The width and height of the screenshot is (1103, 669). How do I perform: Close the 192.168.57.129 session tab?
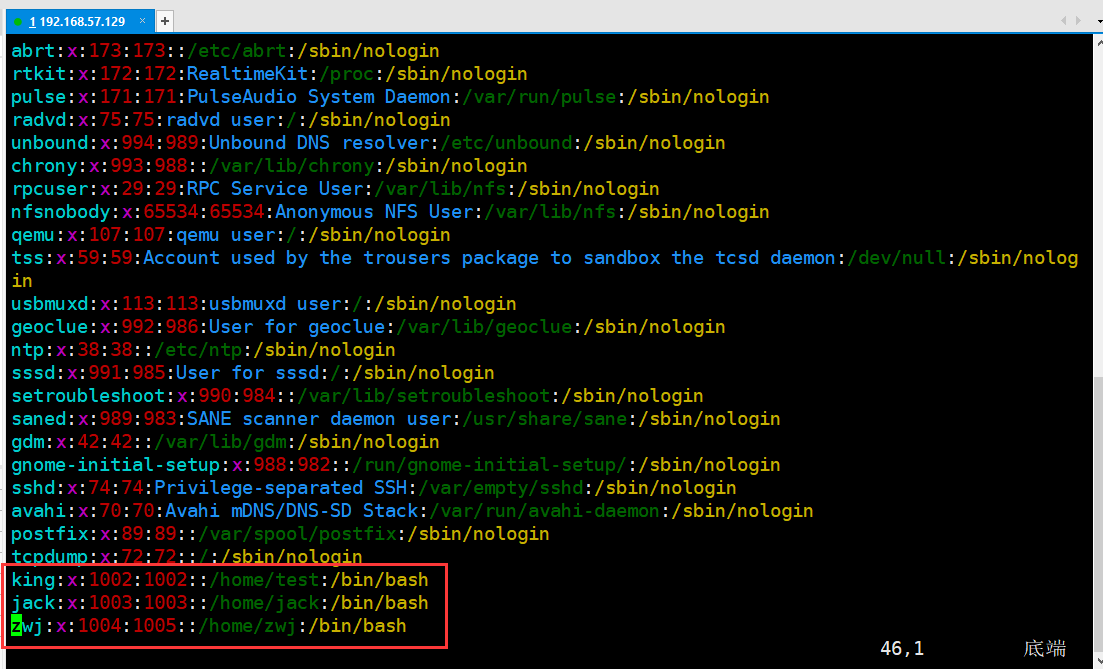click(142, 21)
